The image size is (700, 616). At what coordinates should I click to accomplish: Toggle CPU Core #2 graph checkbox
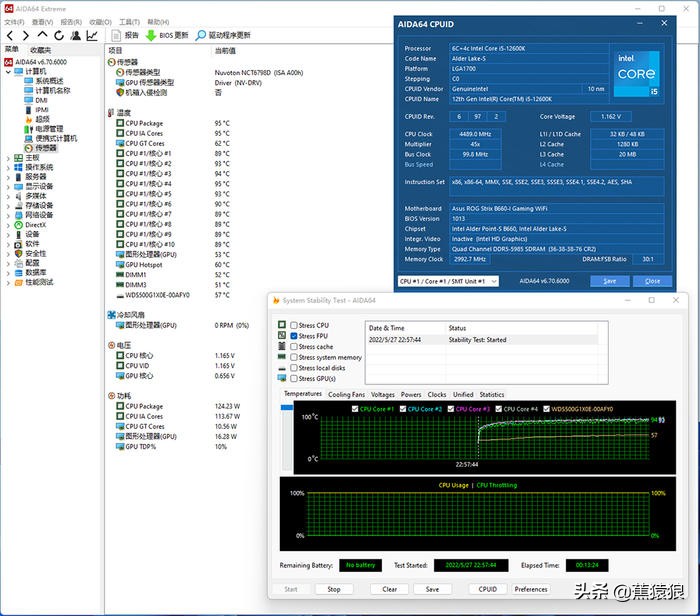[x=403, y=409]
